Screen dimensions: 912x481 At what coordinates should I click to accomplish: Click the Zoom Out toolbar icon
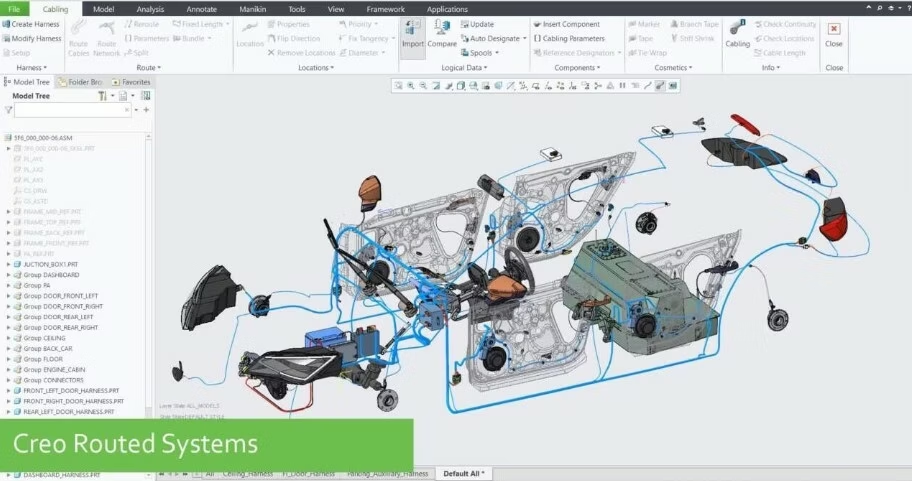click(423, 86)
